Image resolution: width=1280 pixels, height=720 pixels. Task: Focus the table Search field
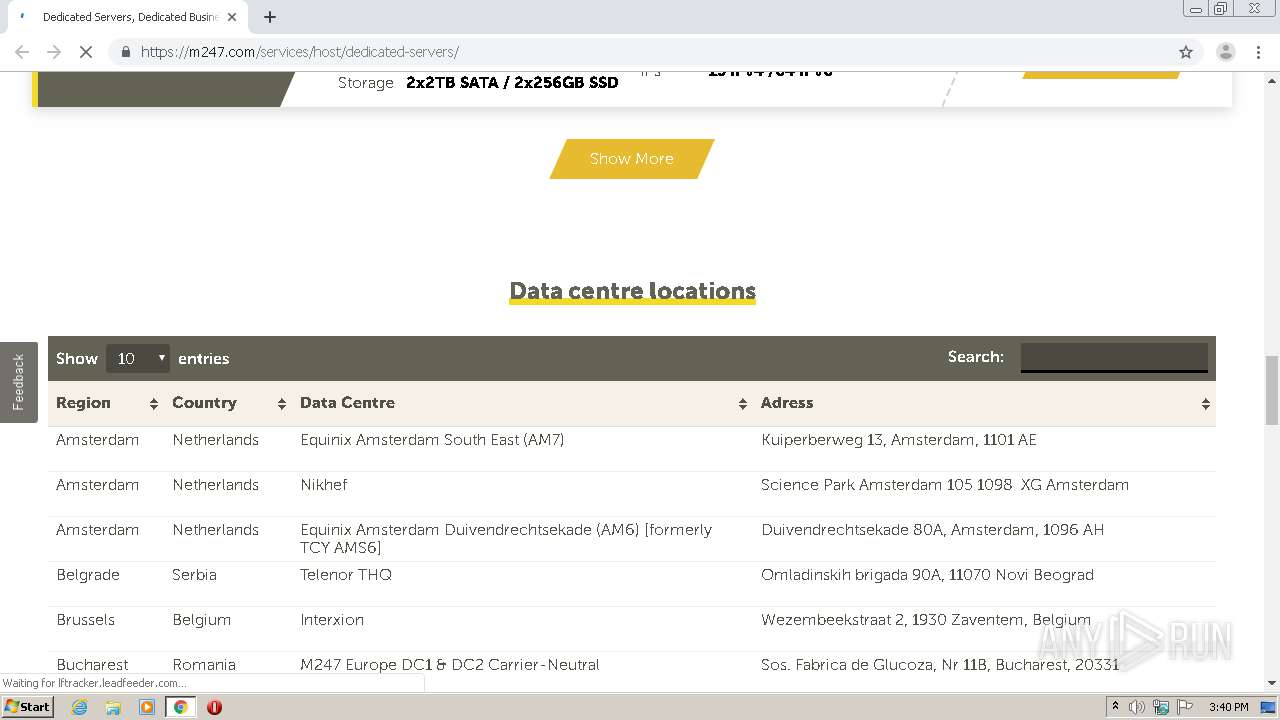[x=1114, y=357]
